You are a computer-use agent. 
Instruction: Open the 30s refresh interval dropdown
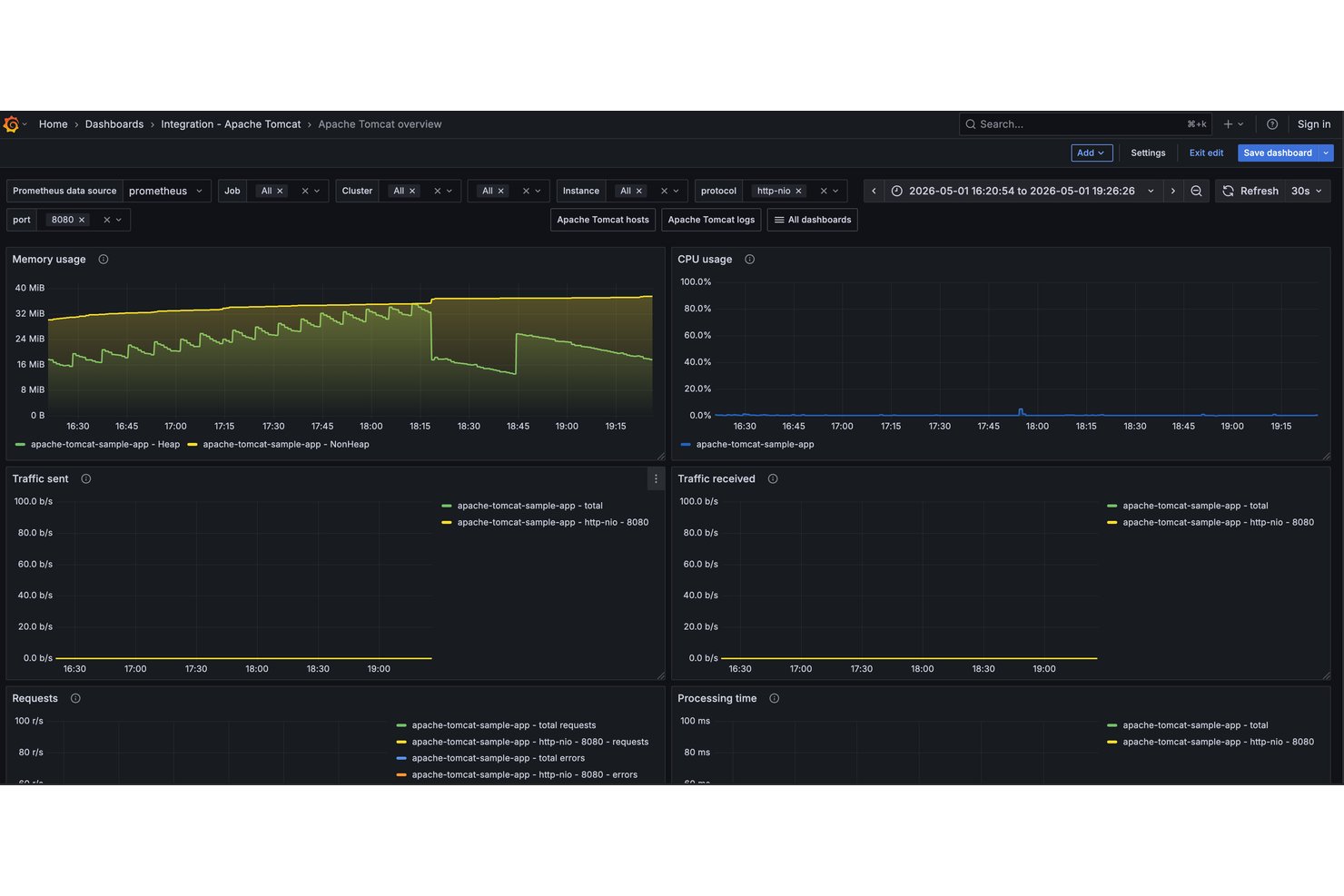click(x=1308, y=191)
